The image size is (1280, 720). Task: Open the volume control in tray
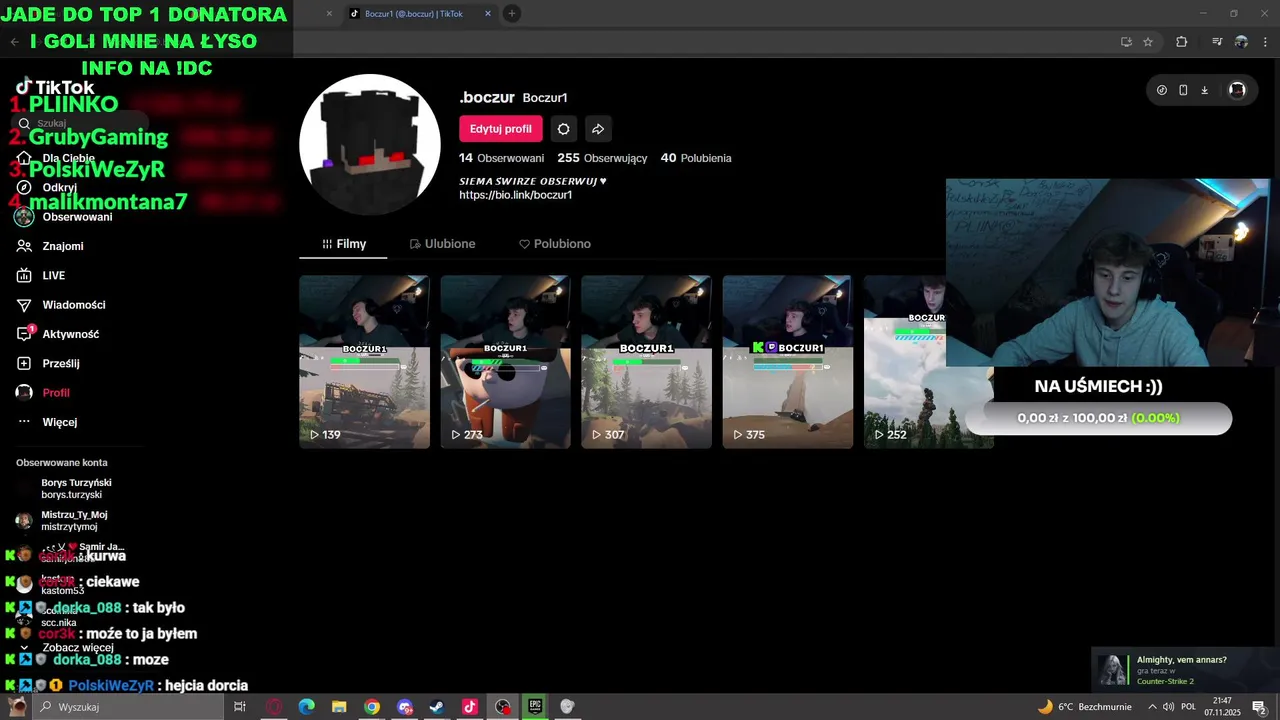coord(1168,707)
